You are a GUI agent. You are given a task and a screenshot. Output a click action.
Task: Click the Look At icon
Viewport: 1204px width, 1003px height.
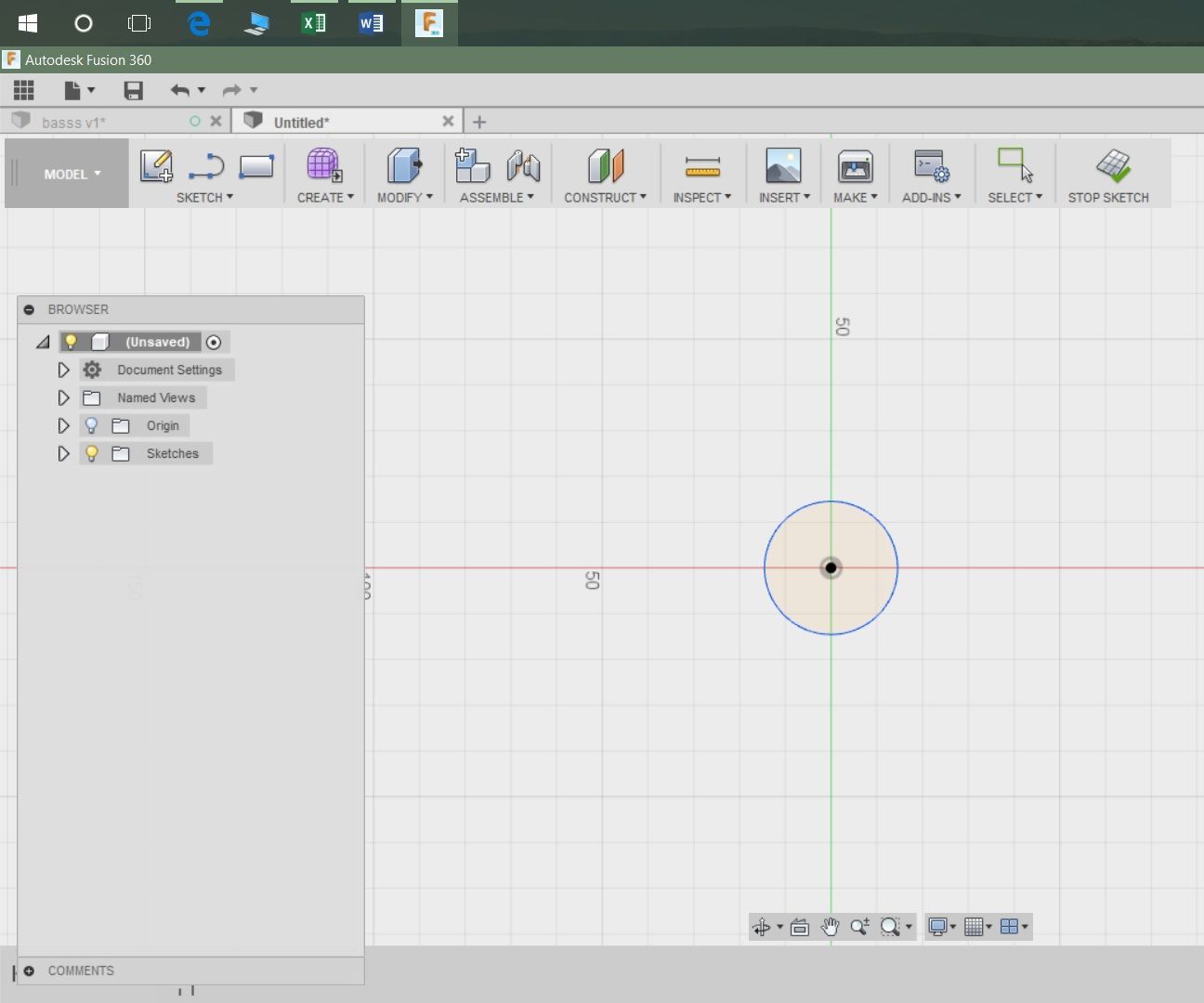point(800,927)
